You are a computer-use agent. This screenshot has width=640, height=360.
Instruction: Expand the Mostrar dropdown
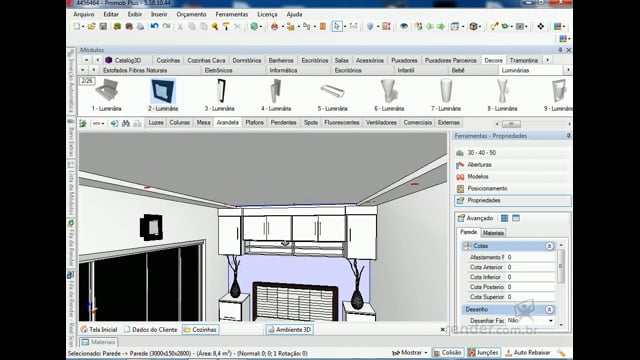[x=409, y=353]
